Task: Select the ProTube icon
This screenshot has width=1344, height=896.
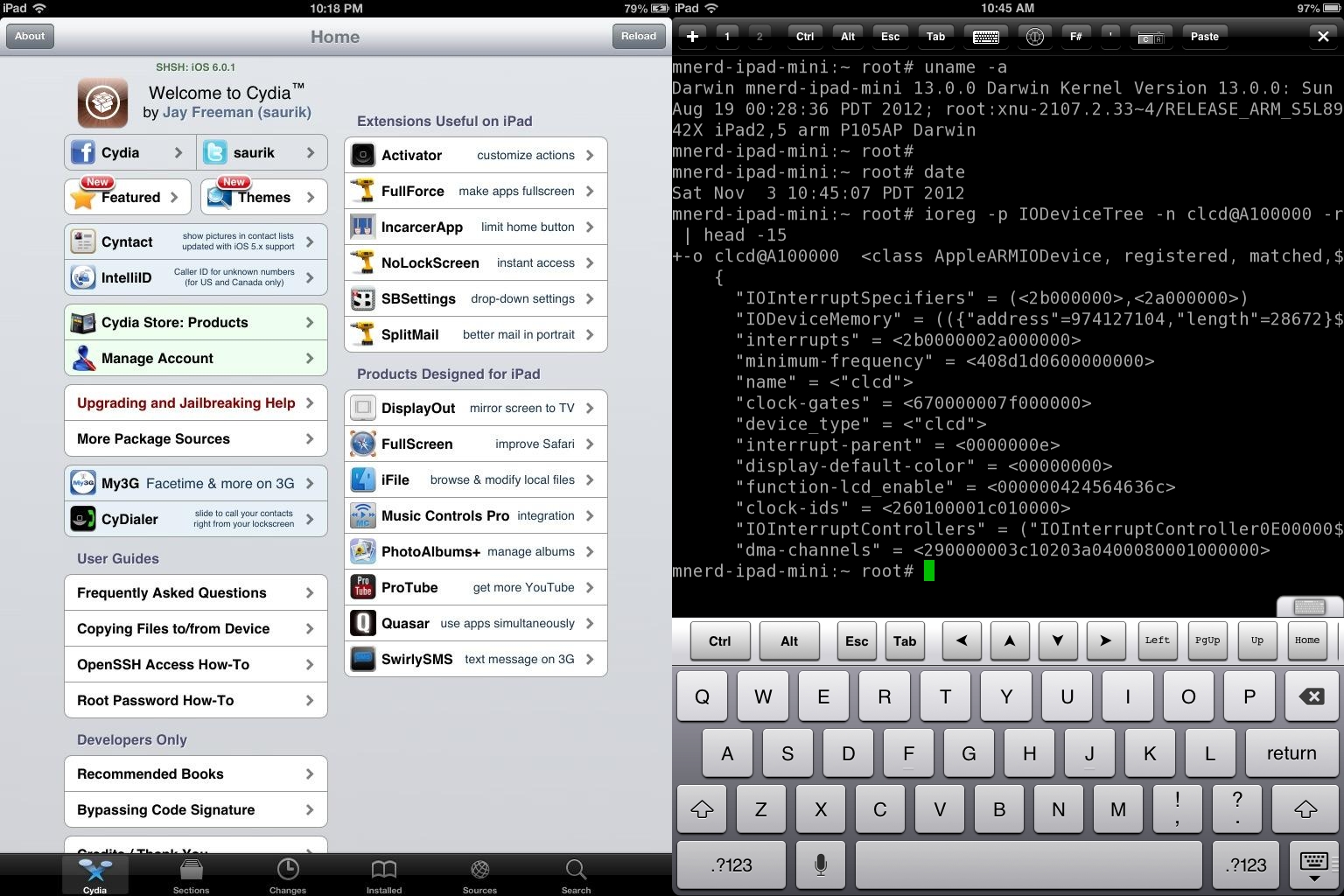Action: [x=363, y=587]
